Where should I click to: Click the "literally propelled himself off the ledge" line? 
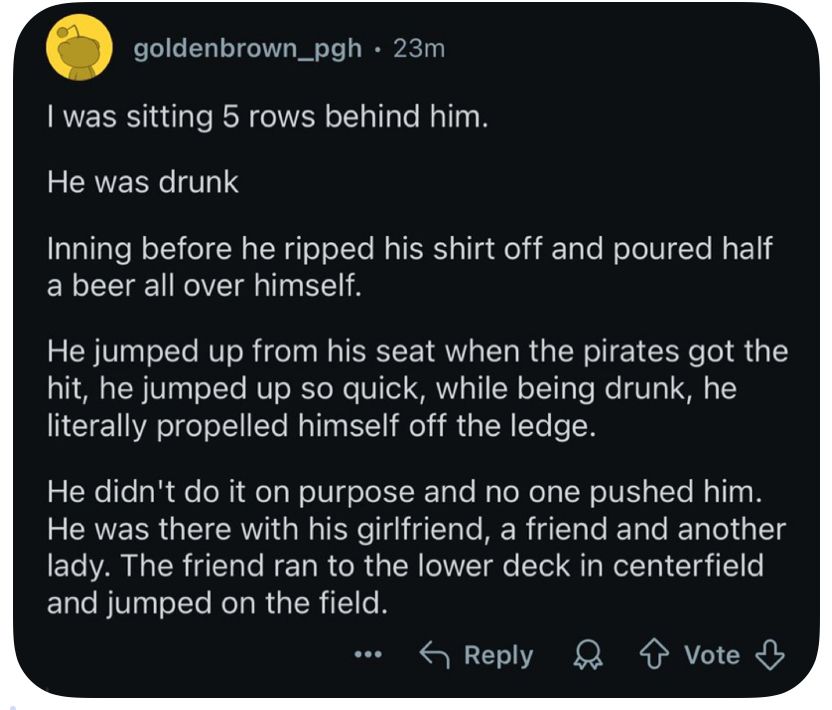coord(322,426)
